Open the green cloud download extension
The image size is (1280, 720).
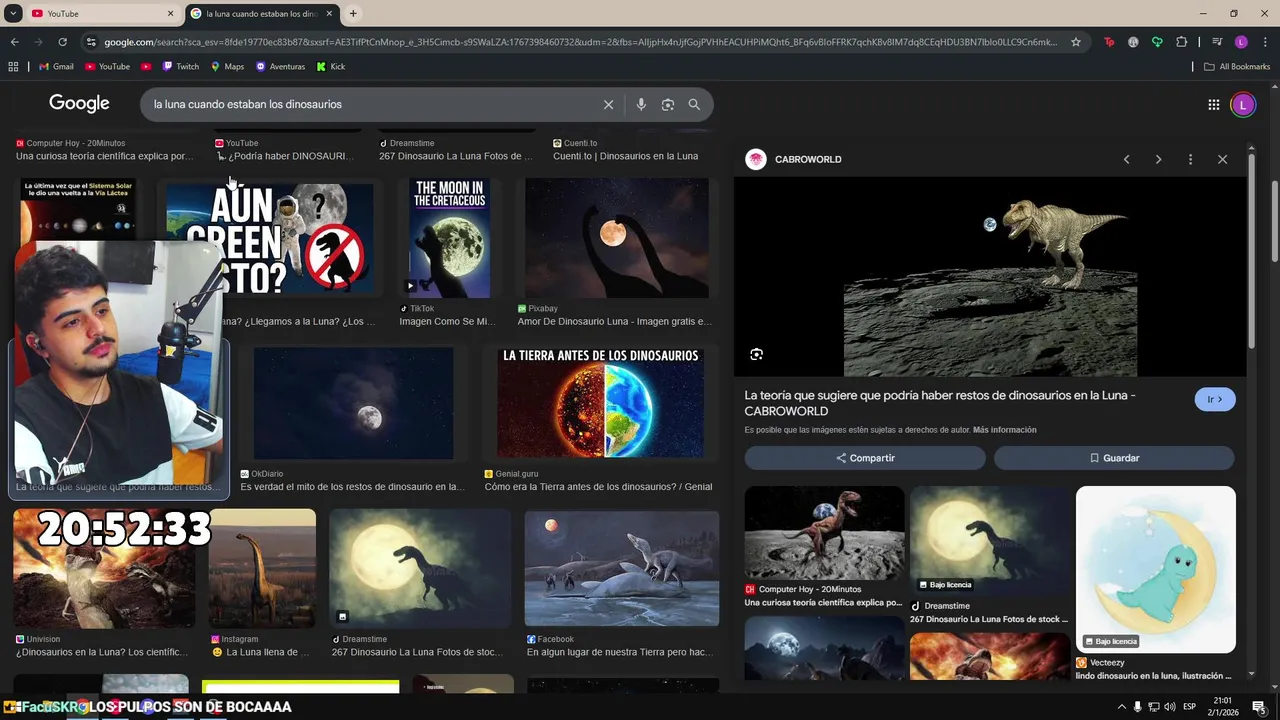(1157, 42)
